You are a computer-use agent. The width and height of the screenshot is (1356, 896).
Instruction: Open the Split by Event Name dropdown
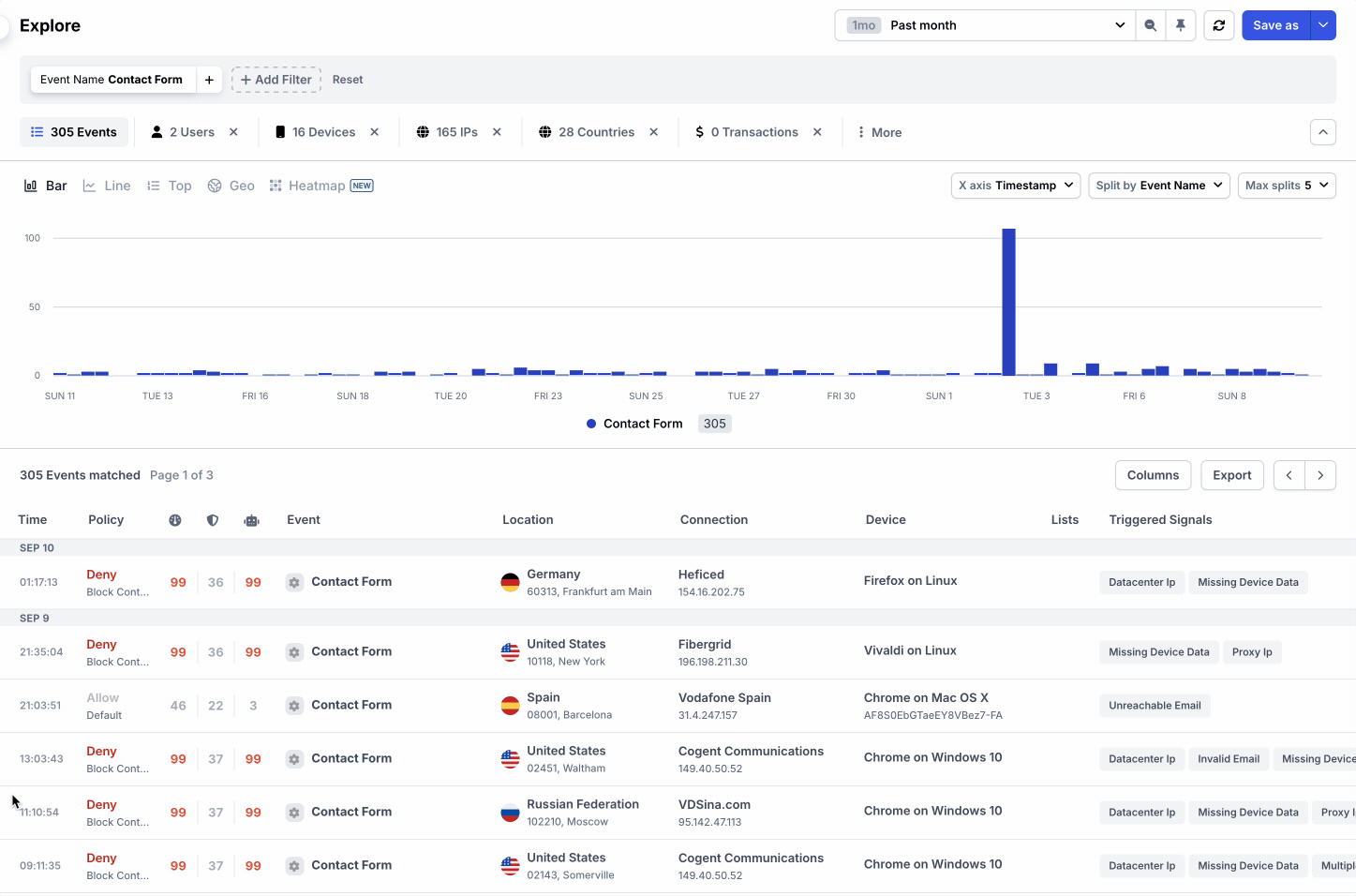[1158, 186]
